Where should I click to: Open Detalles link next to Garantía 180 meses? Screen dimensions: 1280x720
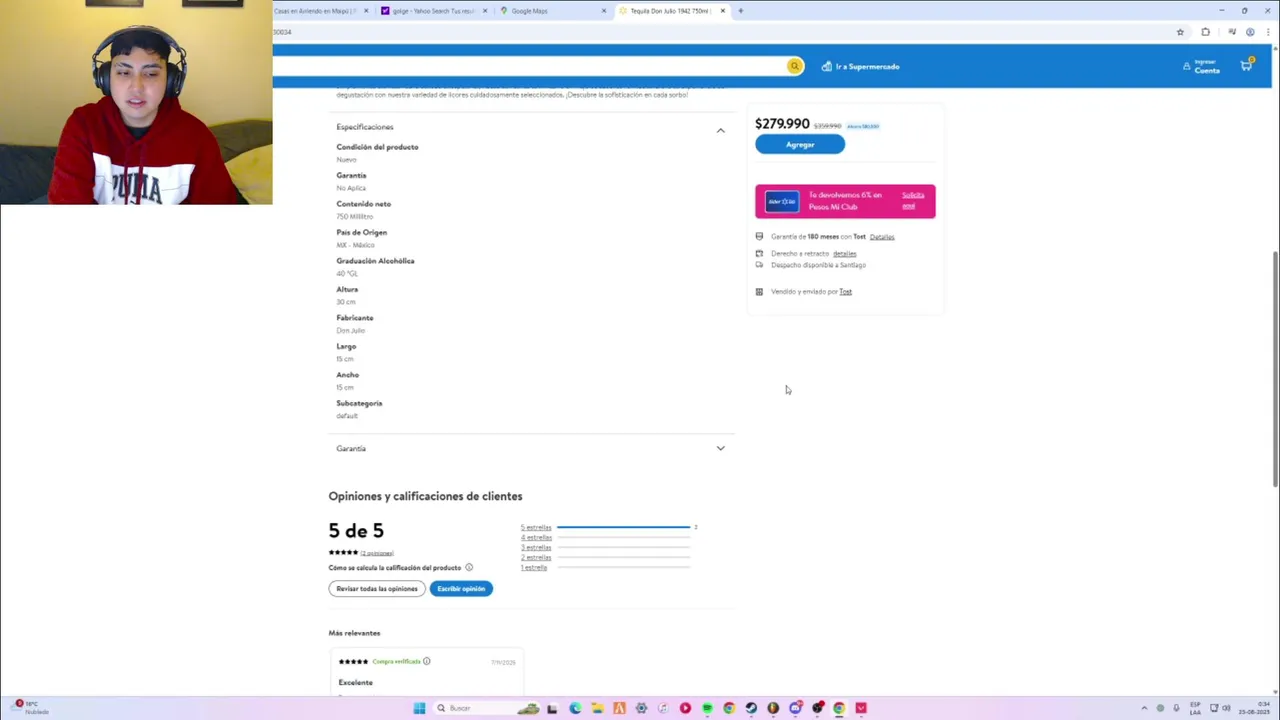pos(882,237)
